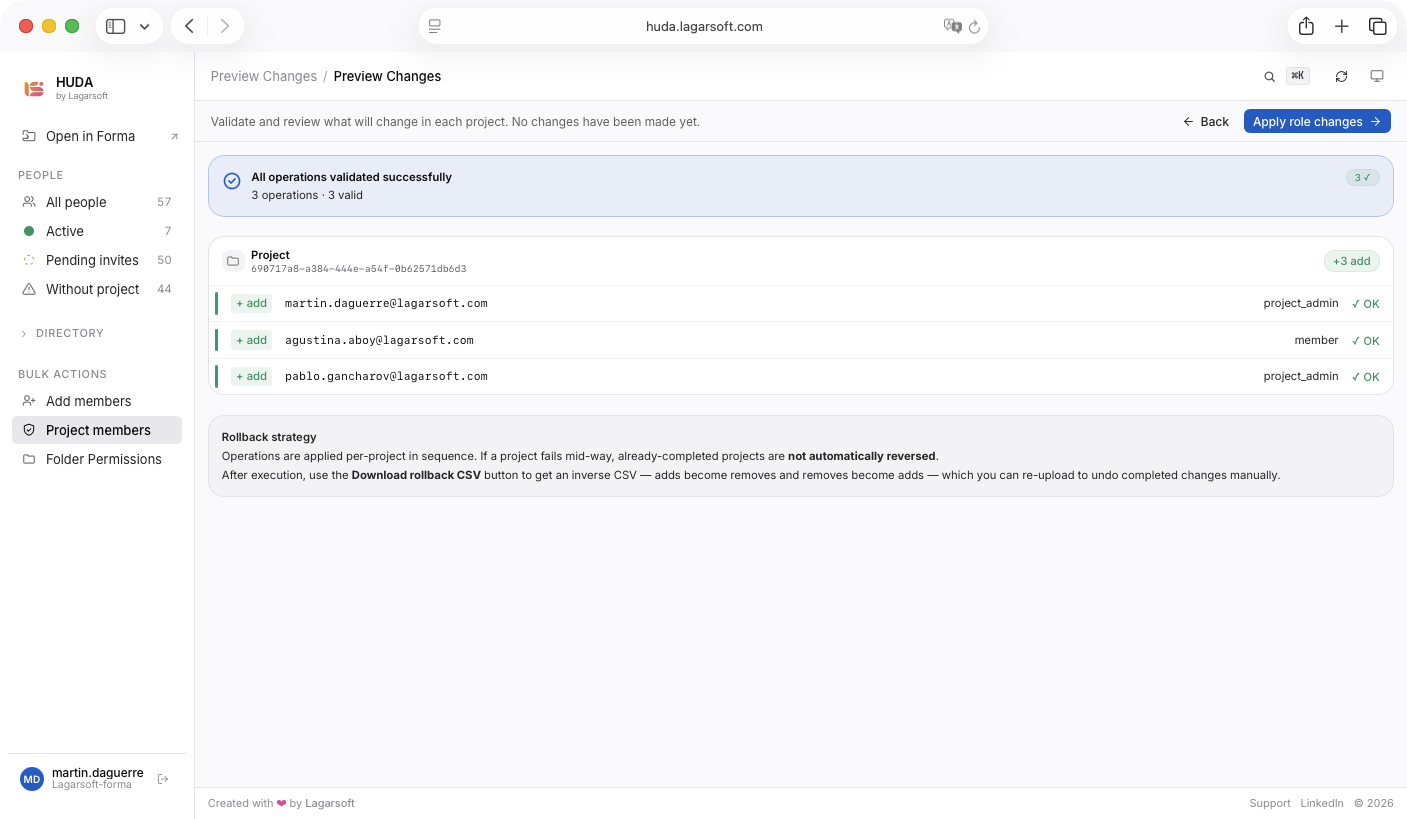This screenshot has height=819, width=1407.
Task: Click project_admin role in martin.daguerre row
Action: (1301, 303)
